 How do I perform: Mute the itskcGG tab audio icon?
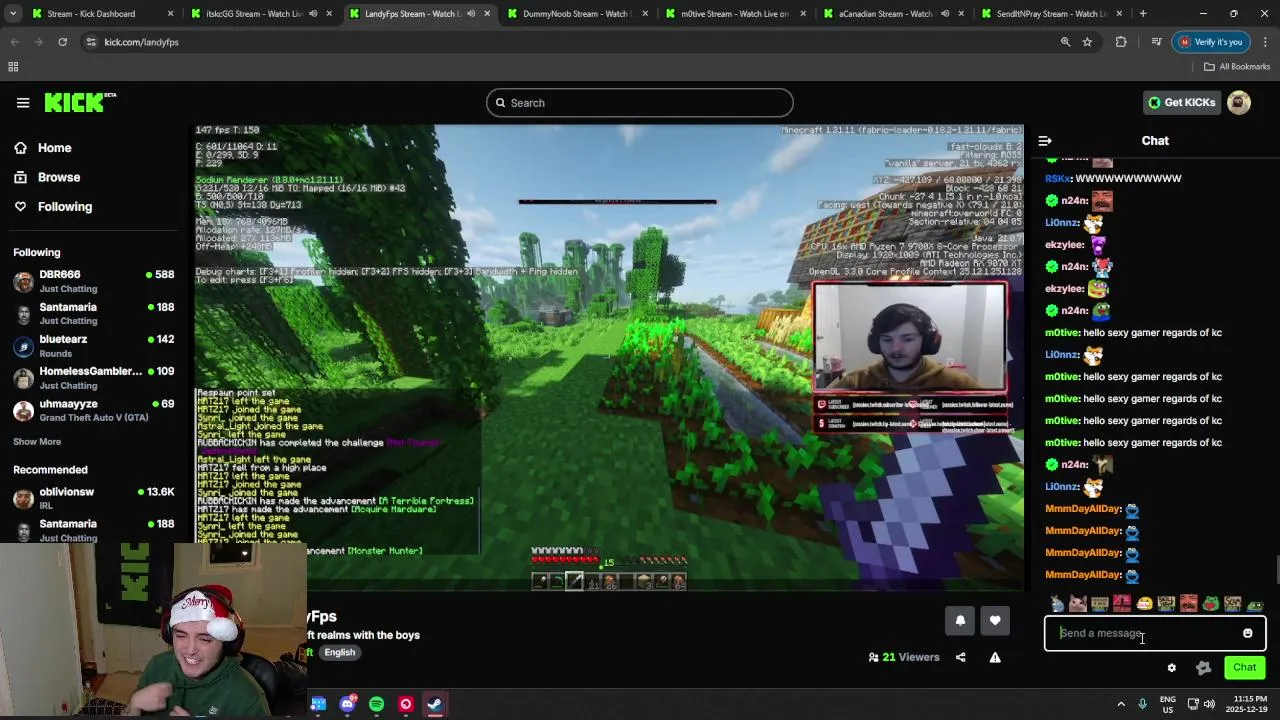click(x=312, y=14)
